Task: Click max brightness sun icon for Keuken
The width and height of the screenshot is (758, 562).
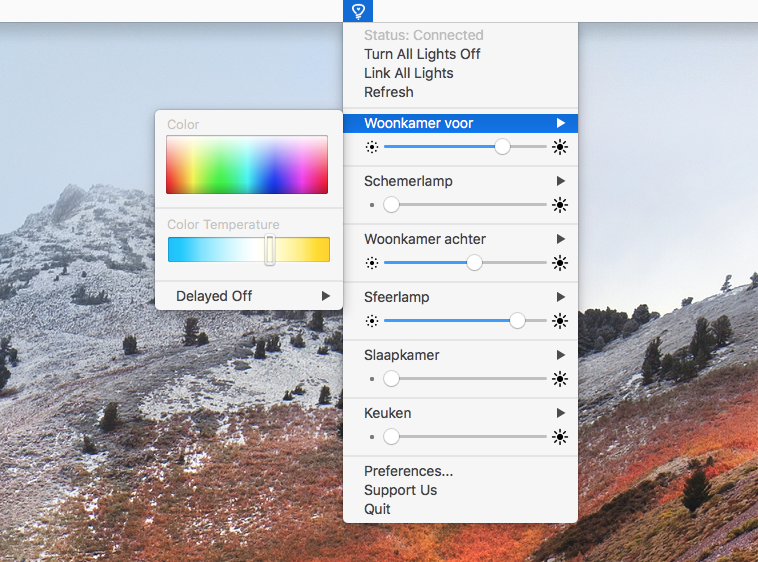Action: [560, 437]
